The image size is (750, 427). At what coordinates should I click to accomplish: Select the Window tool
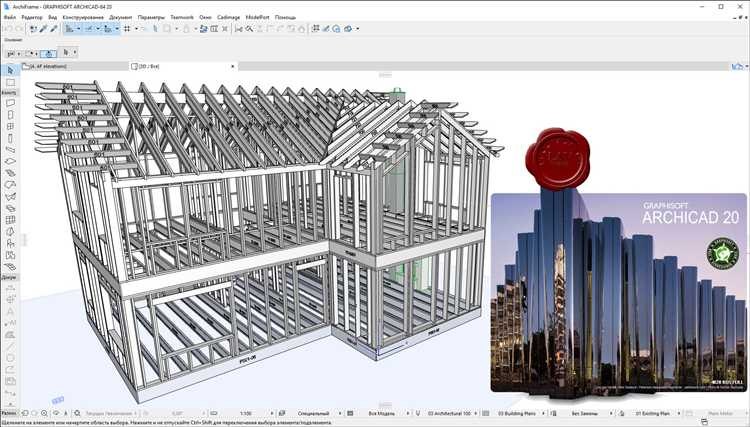(10, 126)
